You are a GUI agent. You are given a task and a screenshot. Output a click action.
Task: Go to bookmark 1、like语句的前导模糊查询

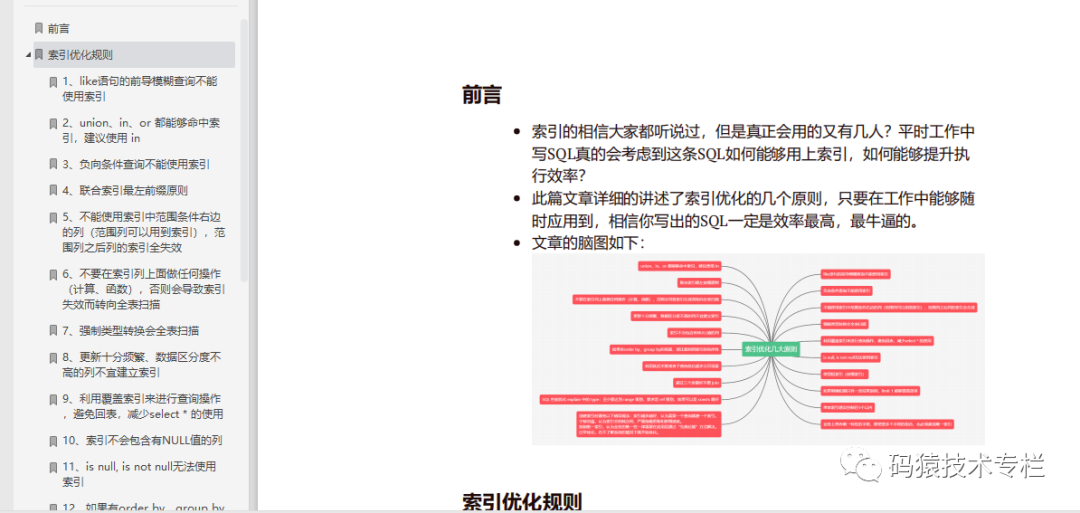140,89
